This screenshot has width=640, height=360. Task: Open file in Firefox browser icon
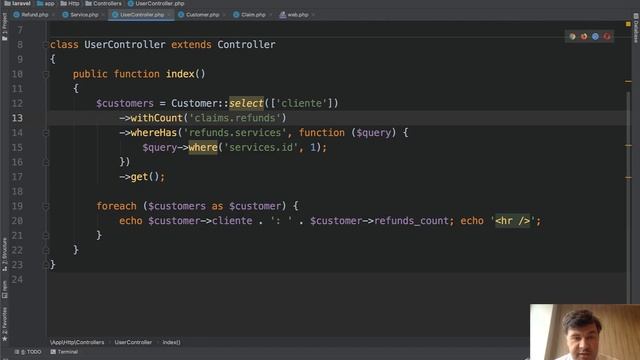click(x=584, y=36)
